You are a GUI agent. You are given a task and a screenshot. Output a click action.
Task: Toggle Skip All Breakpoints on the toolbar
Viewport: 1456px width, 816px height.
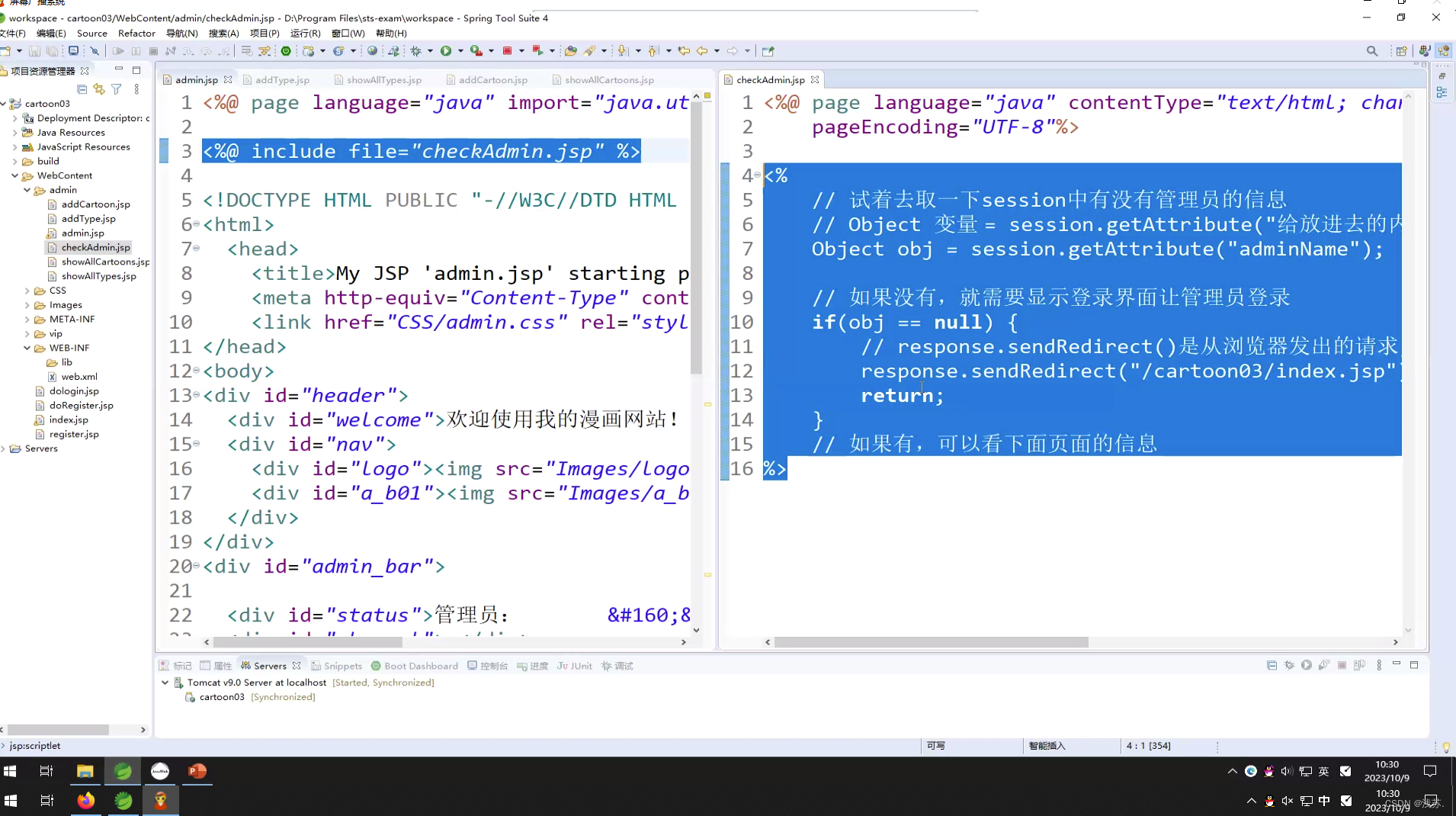coord(94,50)
